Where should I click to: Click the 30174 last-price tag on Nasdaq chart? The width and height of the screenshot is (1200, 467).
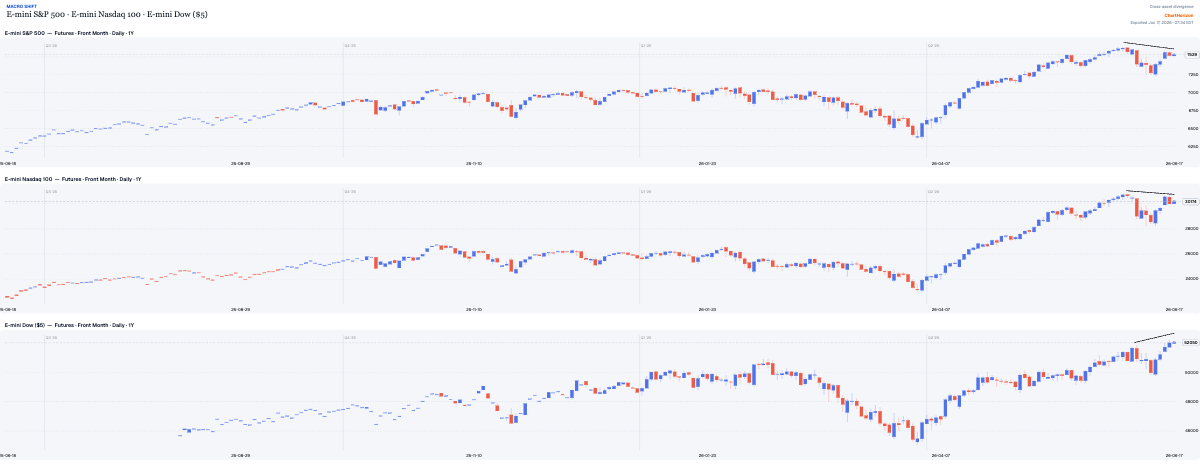click(x=1191, y=201)
